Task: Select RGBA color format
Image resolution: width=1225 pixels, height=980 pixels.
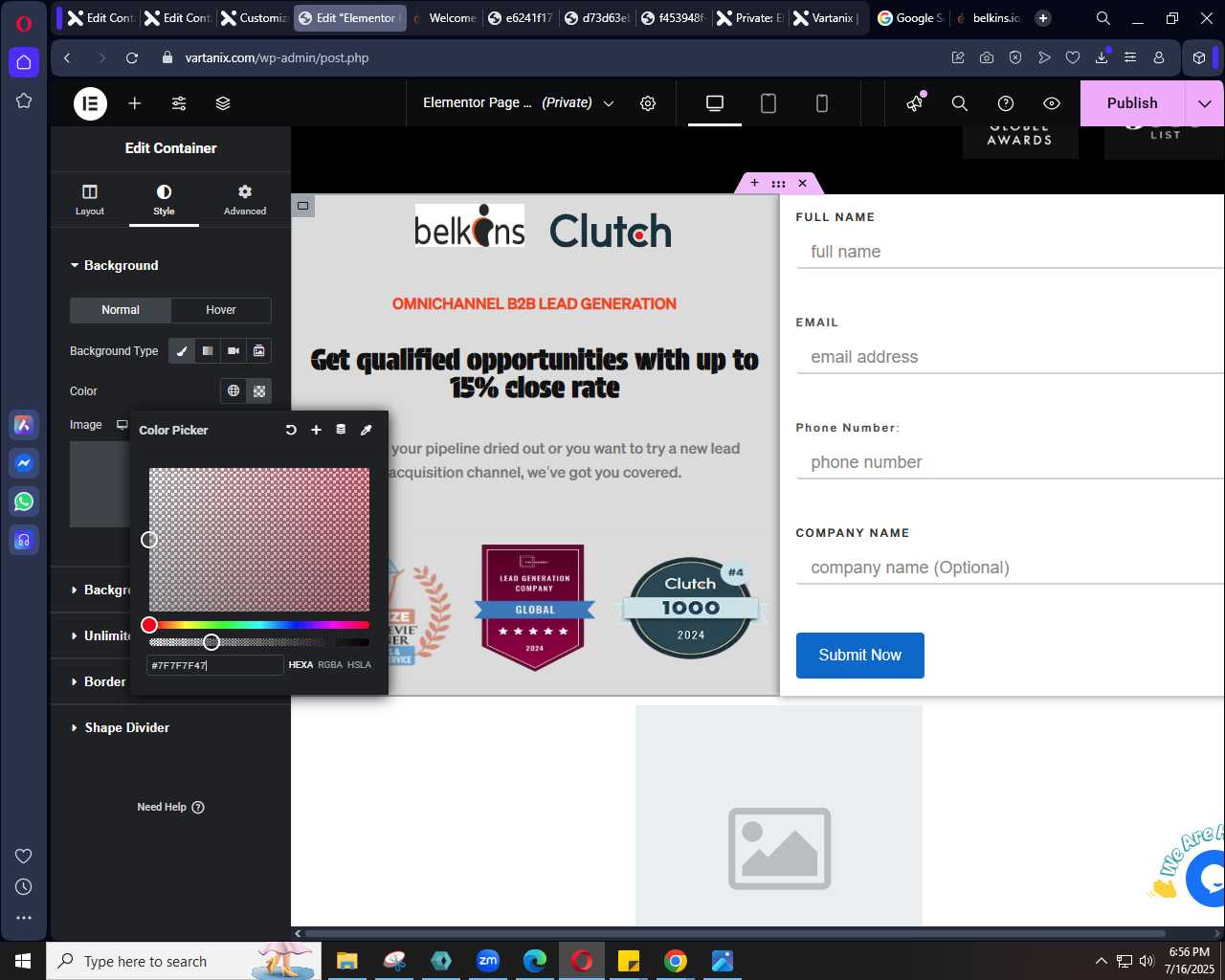Action: (x=330, y=665)
